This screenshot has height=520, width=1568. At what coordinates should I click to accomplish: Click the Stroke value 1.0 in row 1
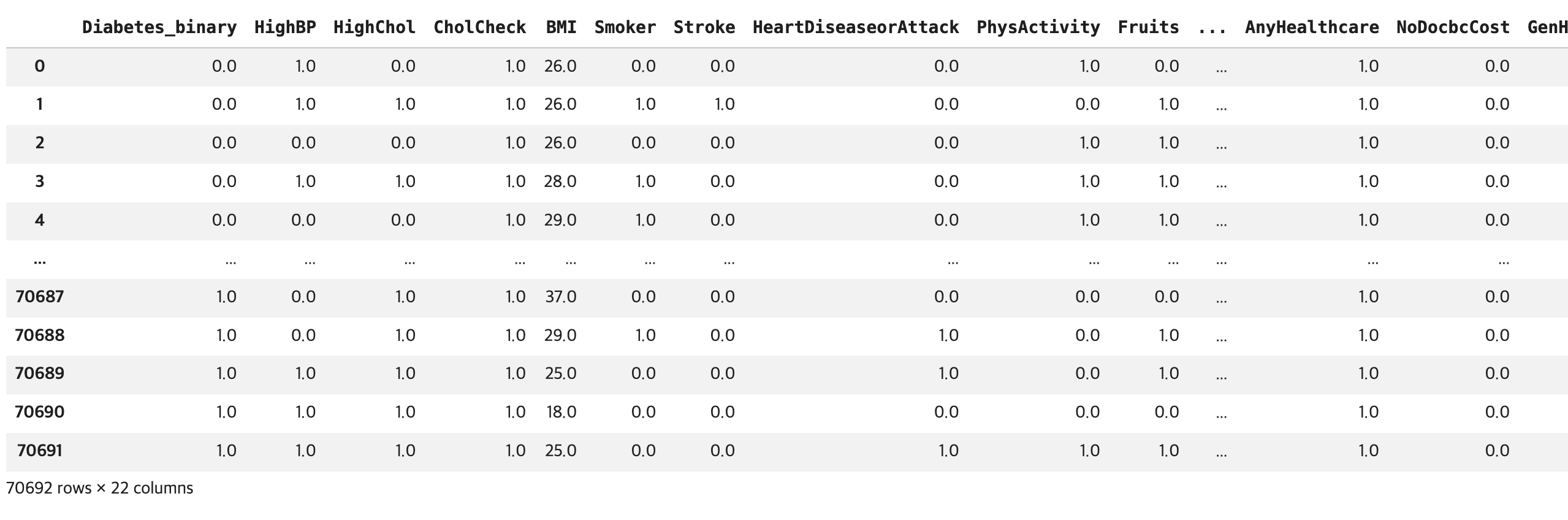pyautogui.click(x=725, y=104)
